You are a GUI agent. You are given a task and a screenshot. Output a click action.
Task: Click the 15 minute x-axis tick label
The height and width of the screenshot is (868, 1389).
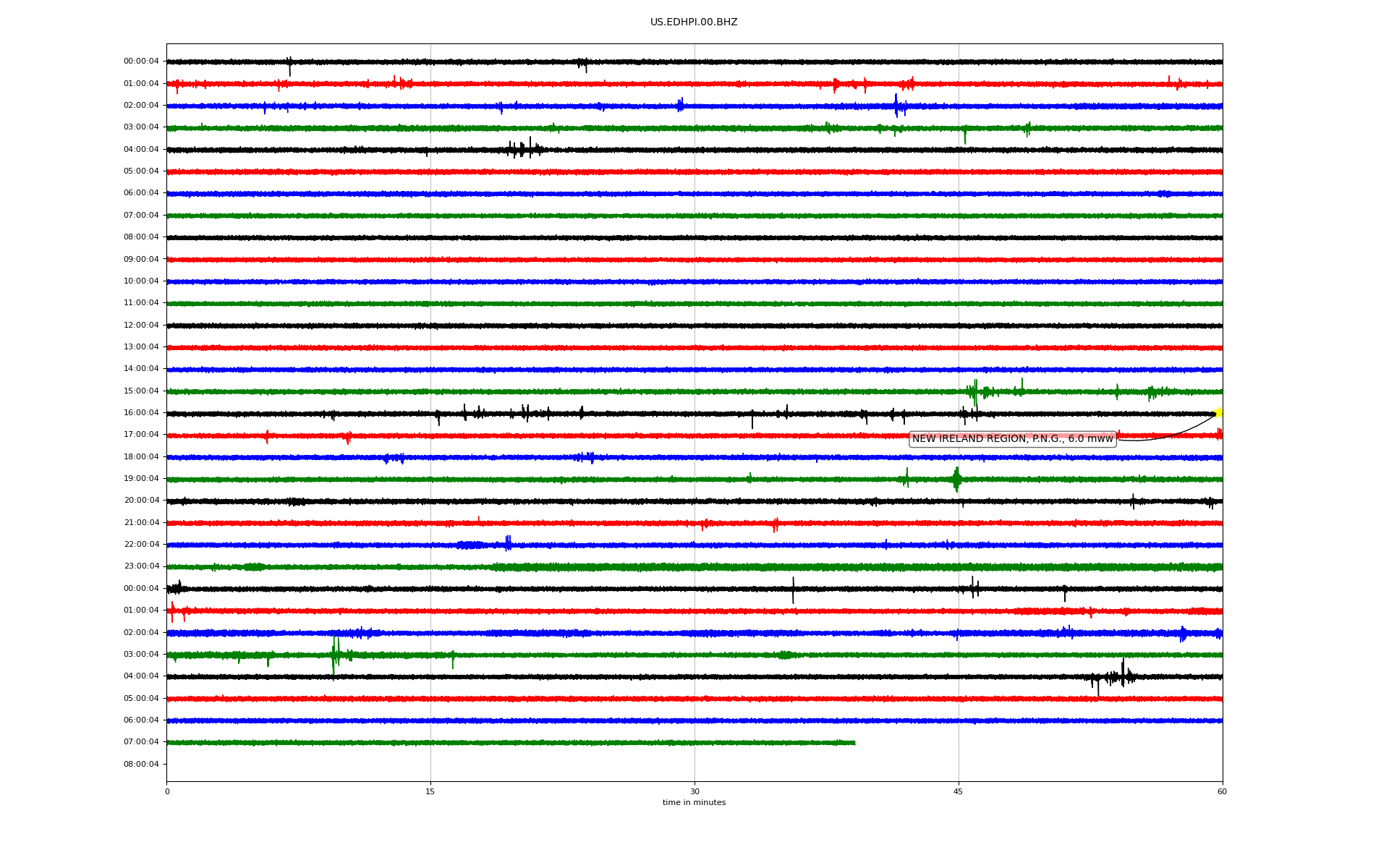(430, 791)
